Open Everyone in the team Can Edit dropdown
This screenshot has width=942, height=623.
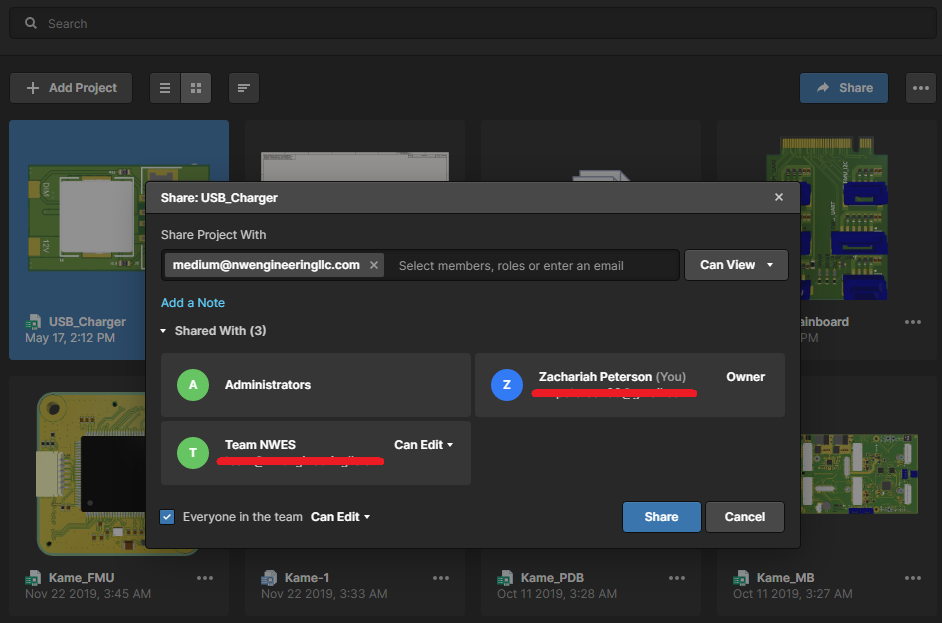point(341,517)
